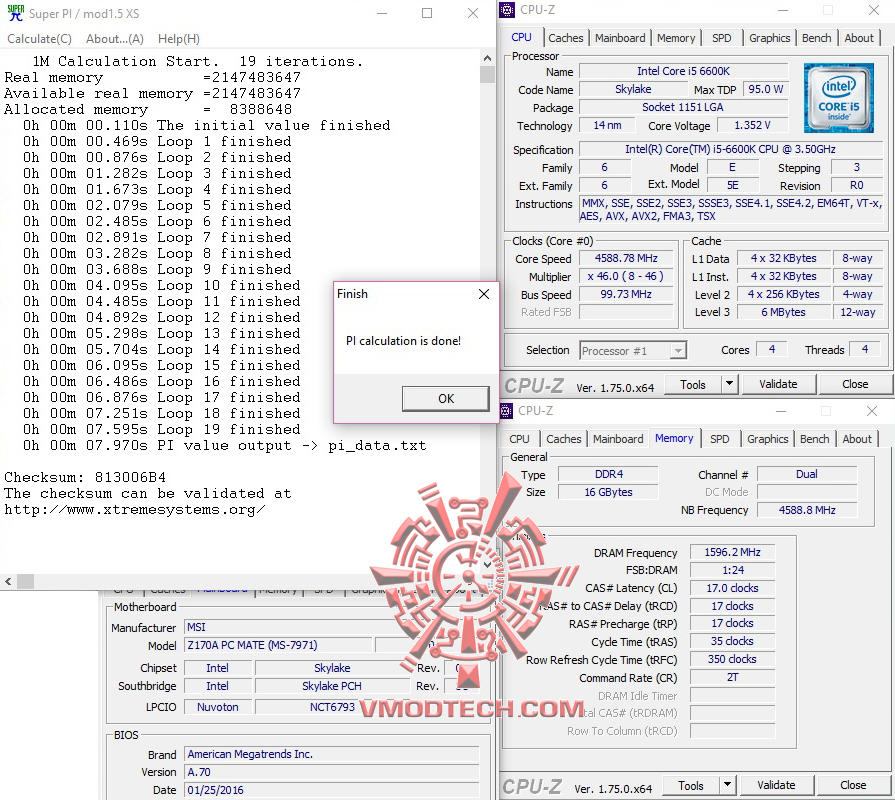Screen dimensions: 895x800
Task: Click the CAS# Latency value '17.0 clocks'
Action: (732, 588)
